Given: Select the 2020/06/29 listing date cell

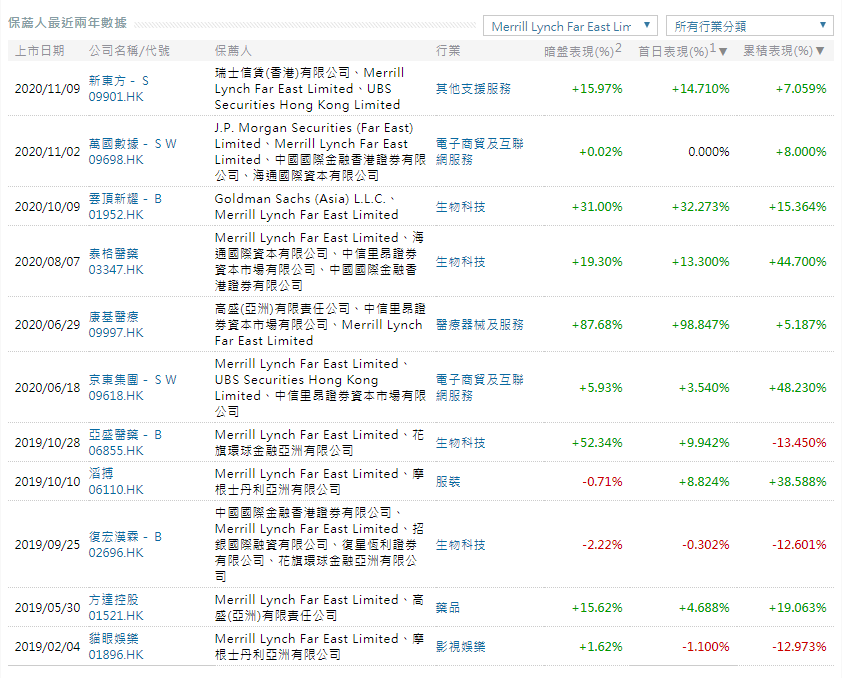Looking at the screenshot, I should pyautogui.click(x=47, y=324).
